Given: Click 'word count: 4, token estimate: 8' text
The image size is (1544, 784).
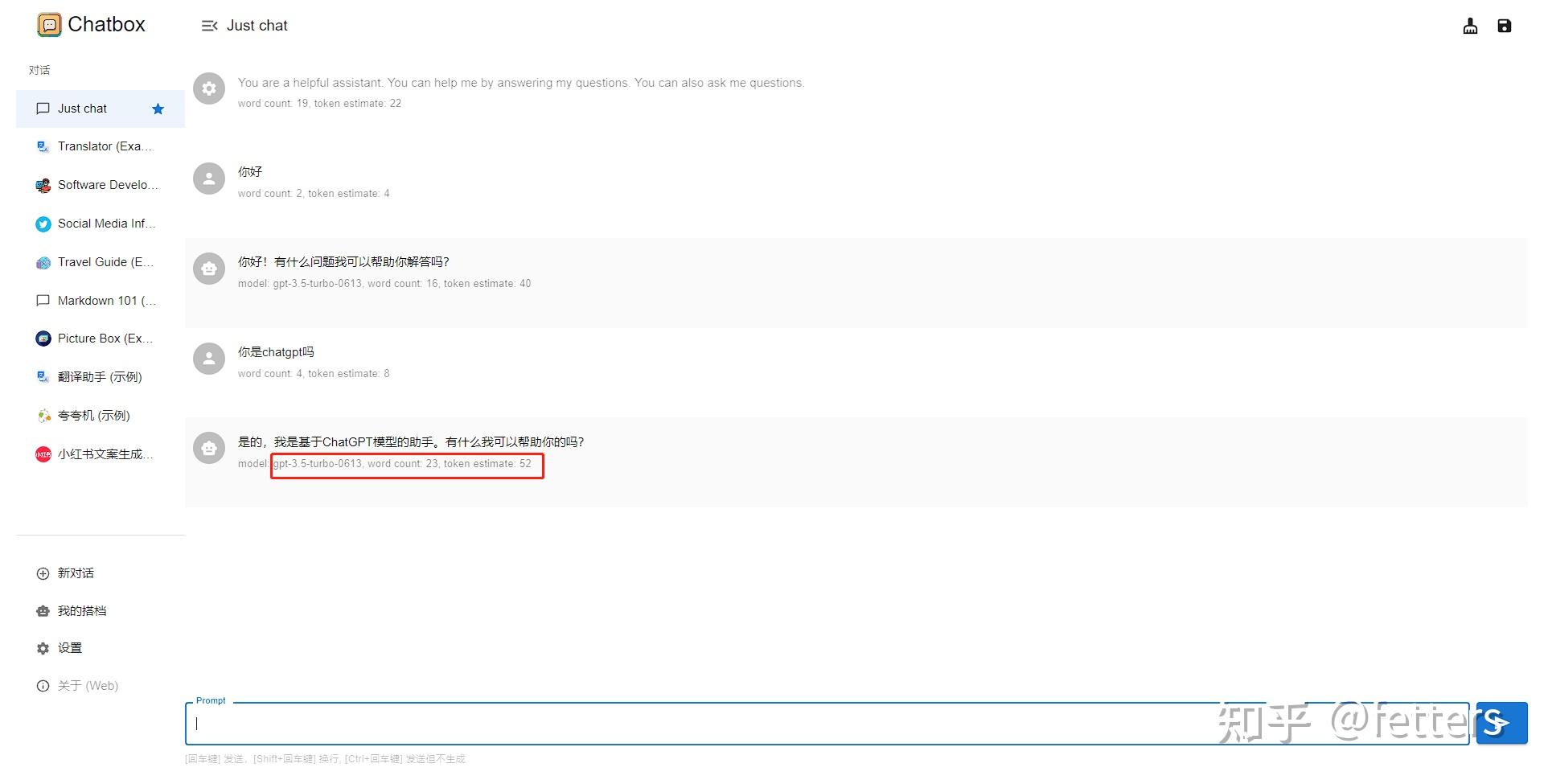Looking at the screenshot, I should [314, 374].
